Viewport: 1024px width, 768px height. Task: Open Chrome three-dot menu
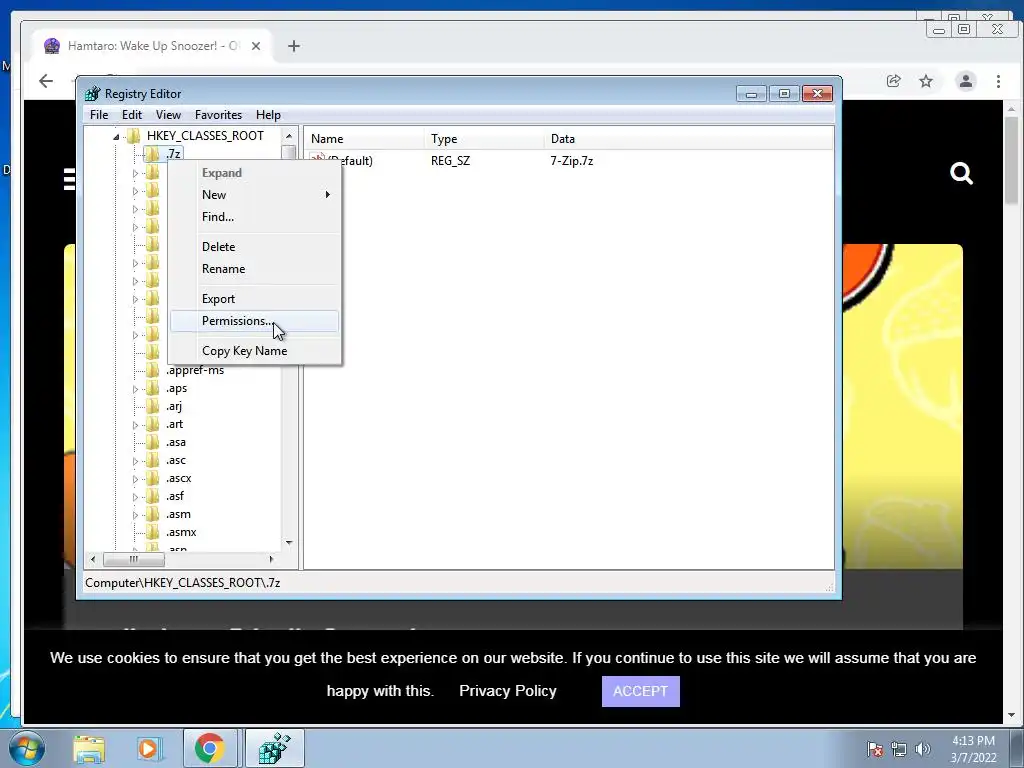click(998, 81)
